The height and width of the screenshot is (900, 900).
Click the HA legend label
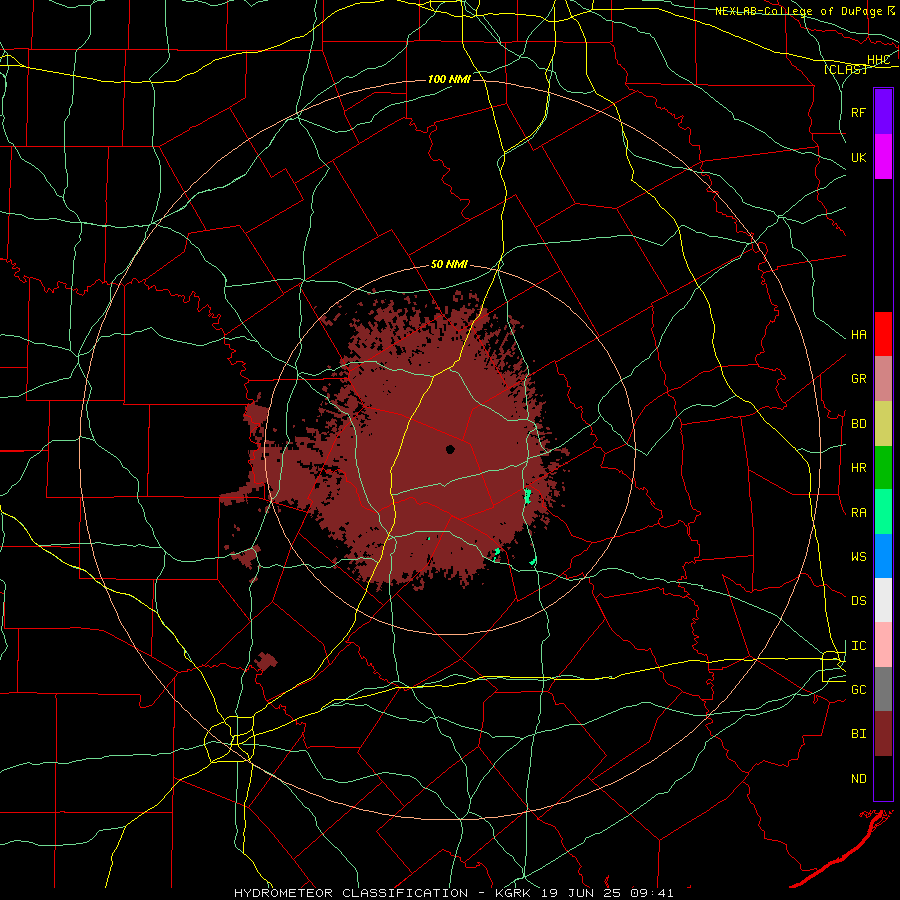(858, 335)
